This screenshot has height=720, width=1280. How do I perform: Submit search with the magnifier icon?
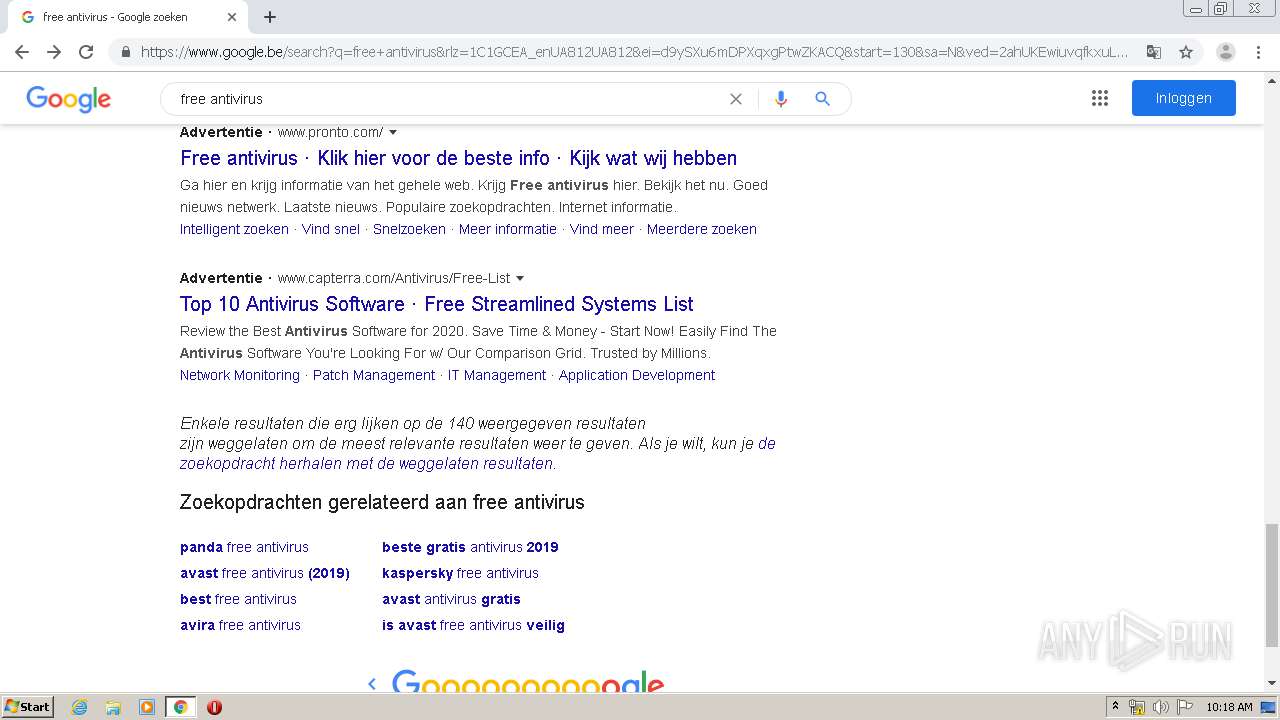[x=822, y=99]
